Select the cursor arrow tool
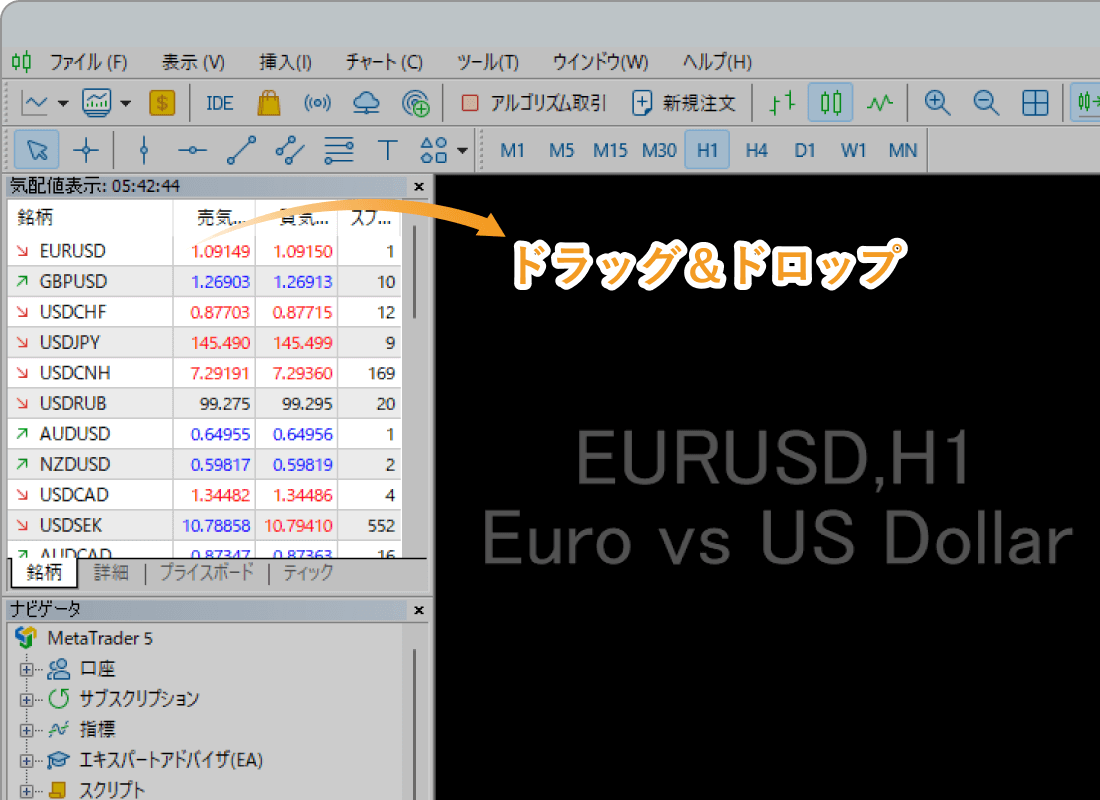 click(37, 149)
